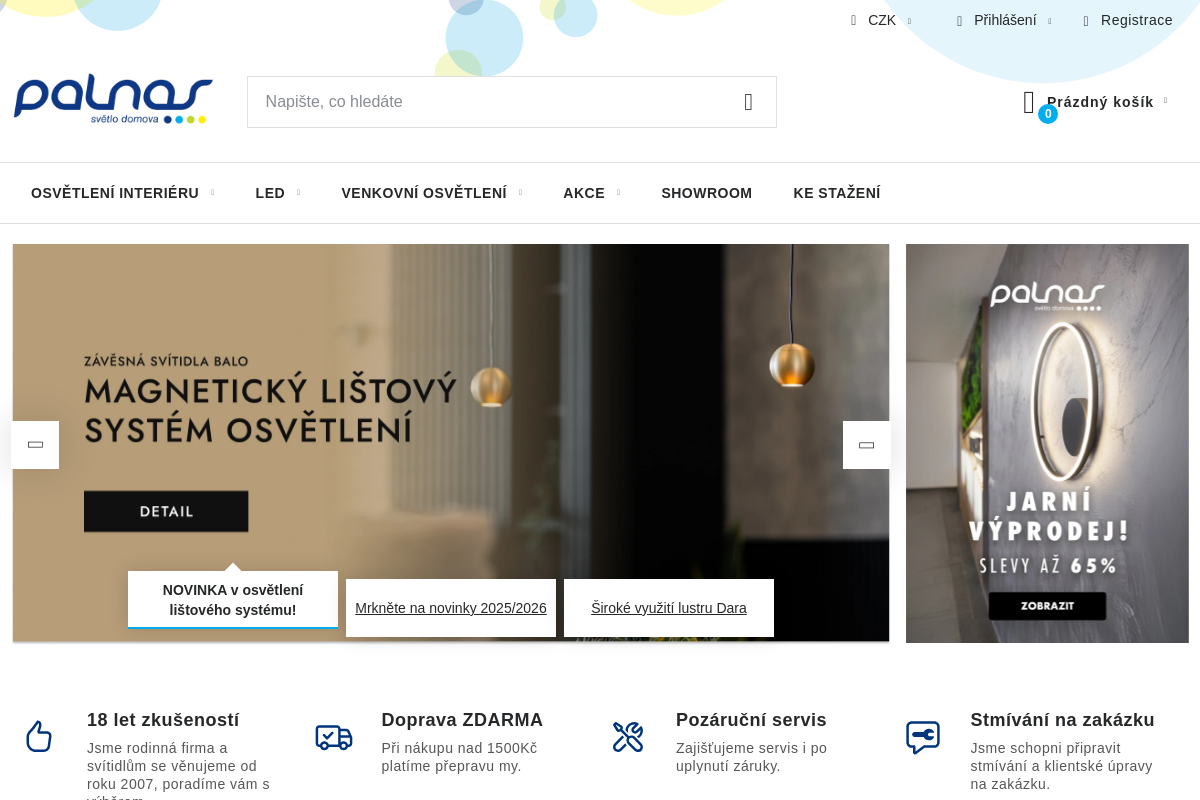Activate the 'Široké využití lustru Dara' slide
Screen dimensions: 1200x800
click(x=668, y=607)
